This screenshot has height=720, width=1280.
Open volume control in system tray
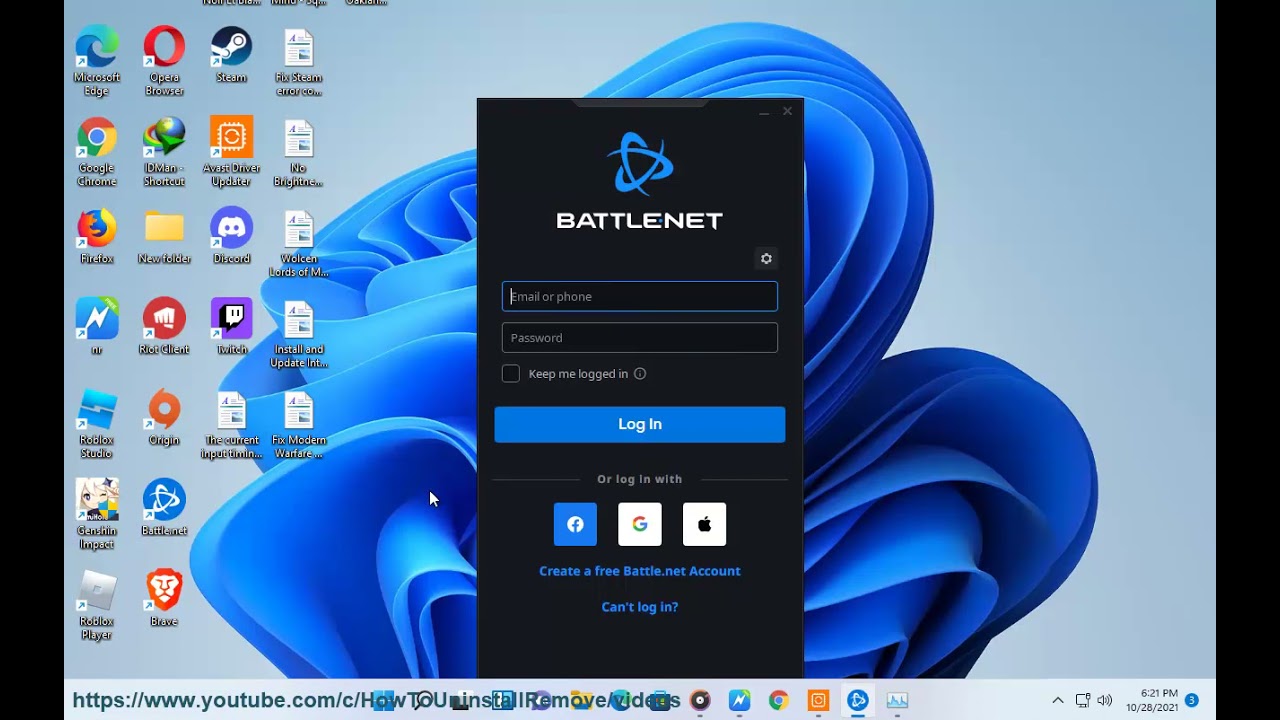[1105, 701]
